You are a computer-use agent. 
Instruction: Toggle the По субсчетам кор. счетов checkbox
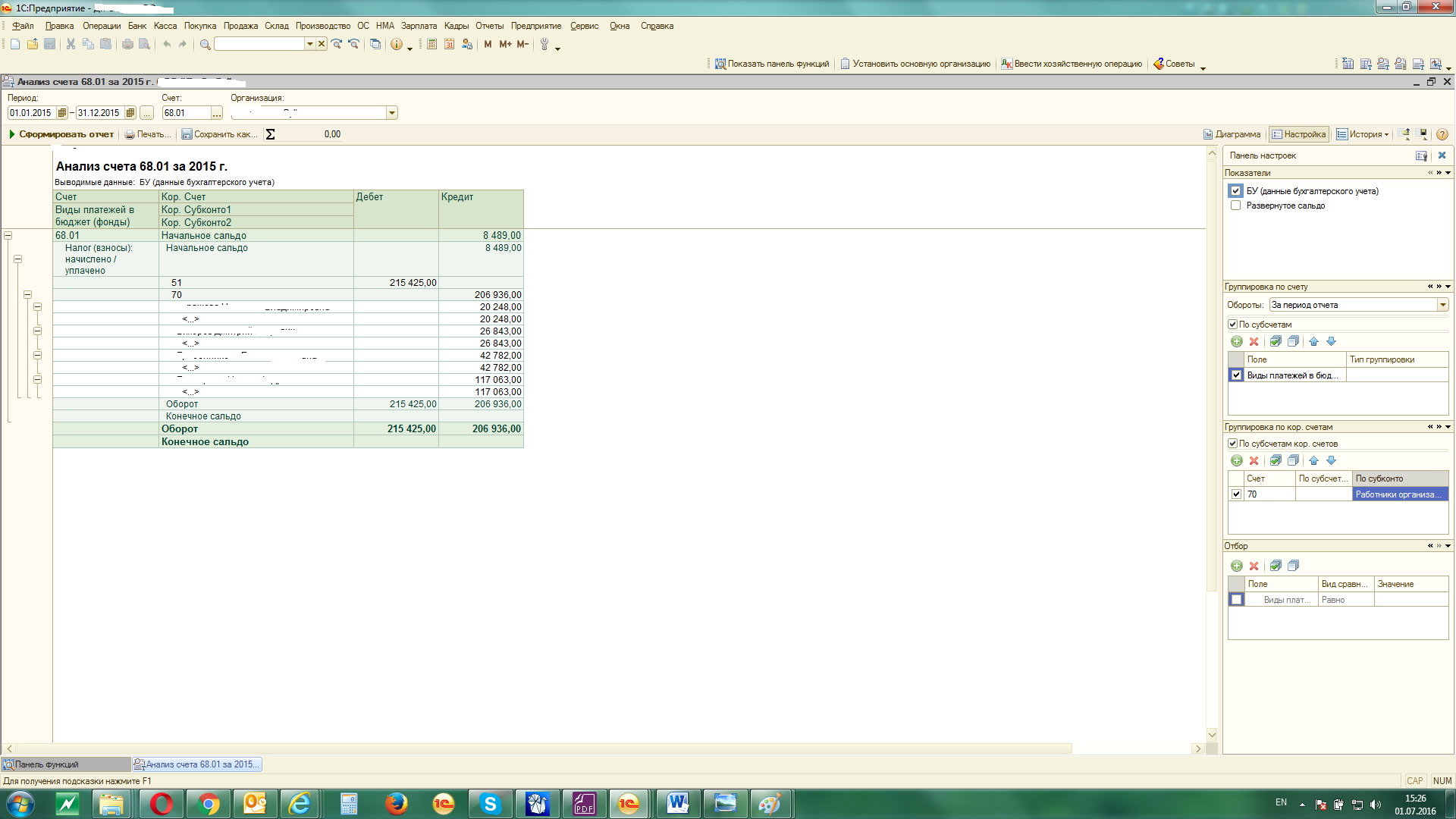pos(1232,444)
